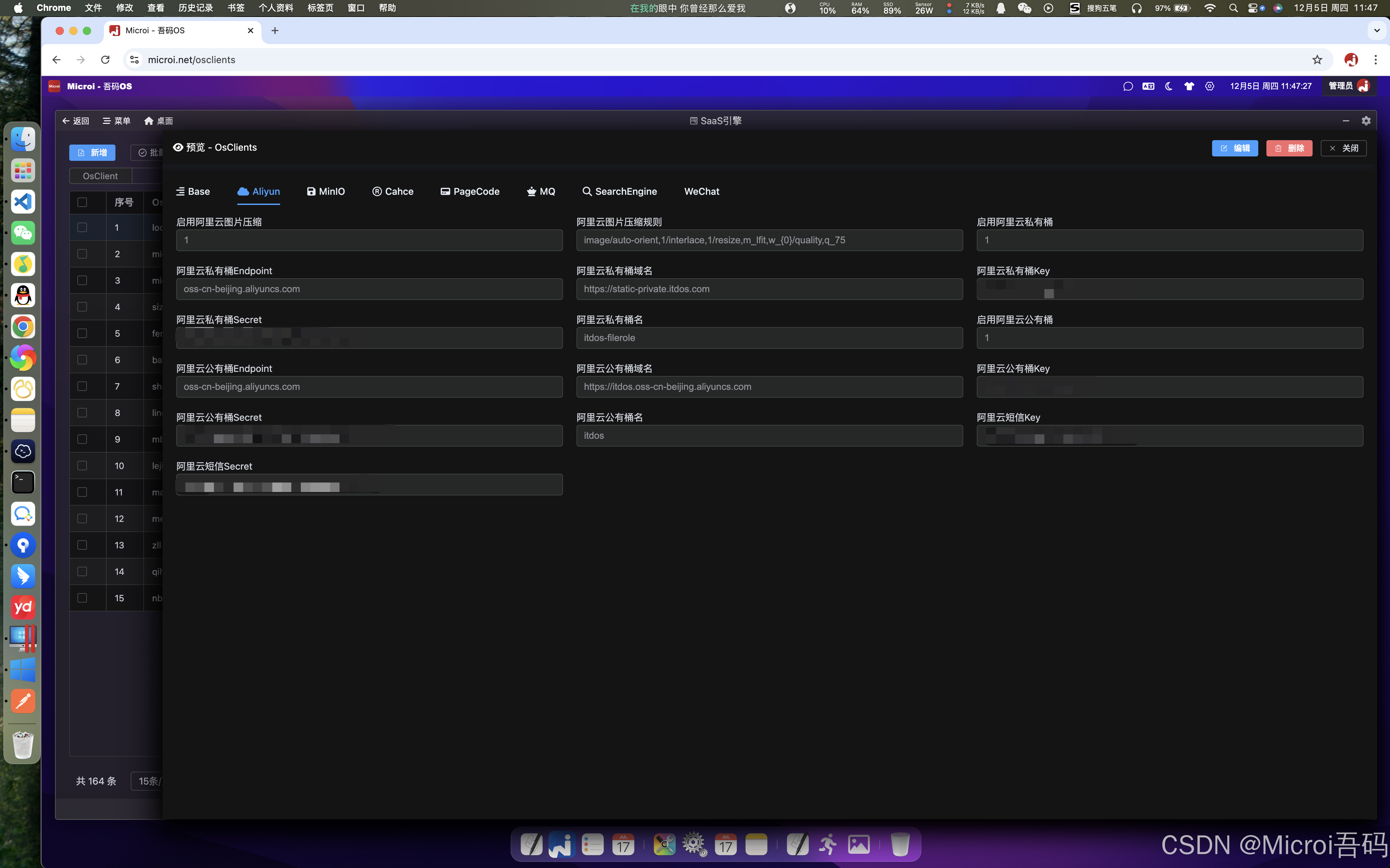Open the 15条/页 page size dropdown
Screen dimensions: 1390x868
(x=147, y=781)
